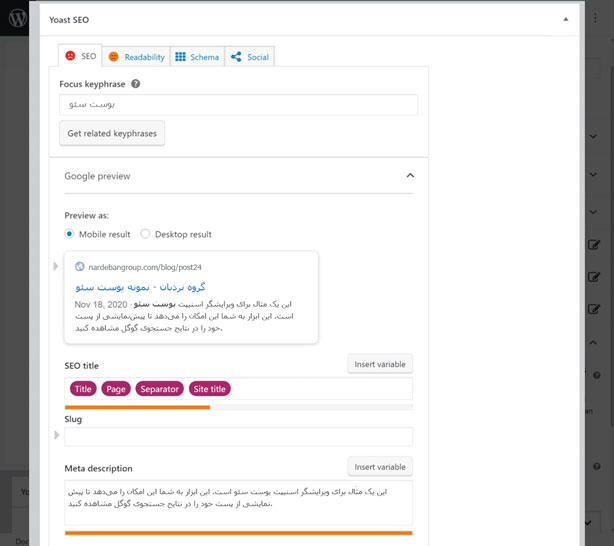Image resolution: width=614 pixels, height=546 pixels.
Task: Open the SEO tab
Action: (80, 56)
